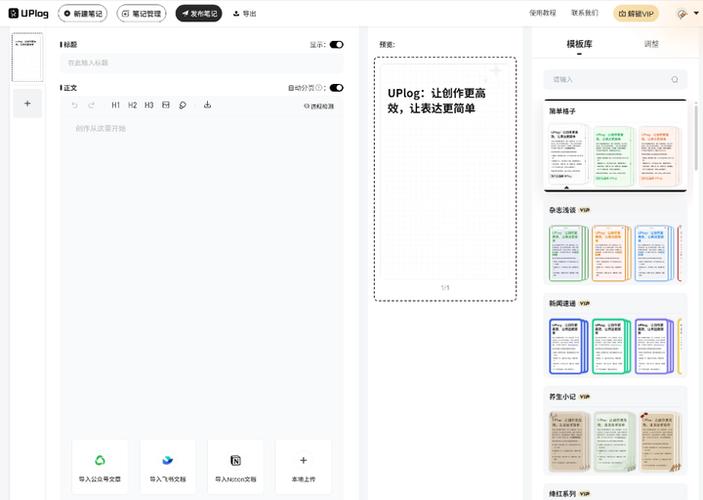Select the green 杂志浅谈 template

tap(568, 253)
